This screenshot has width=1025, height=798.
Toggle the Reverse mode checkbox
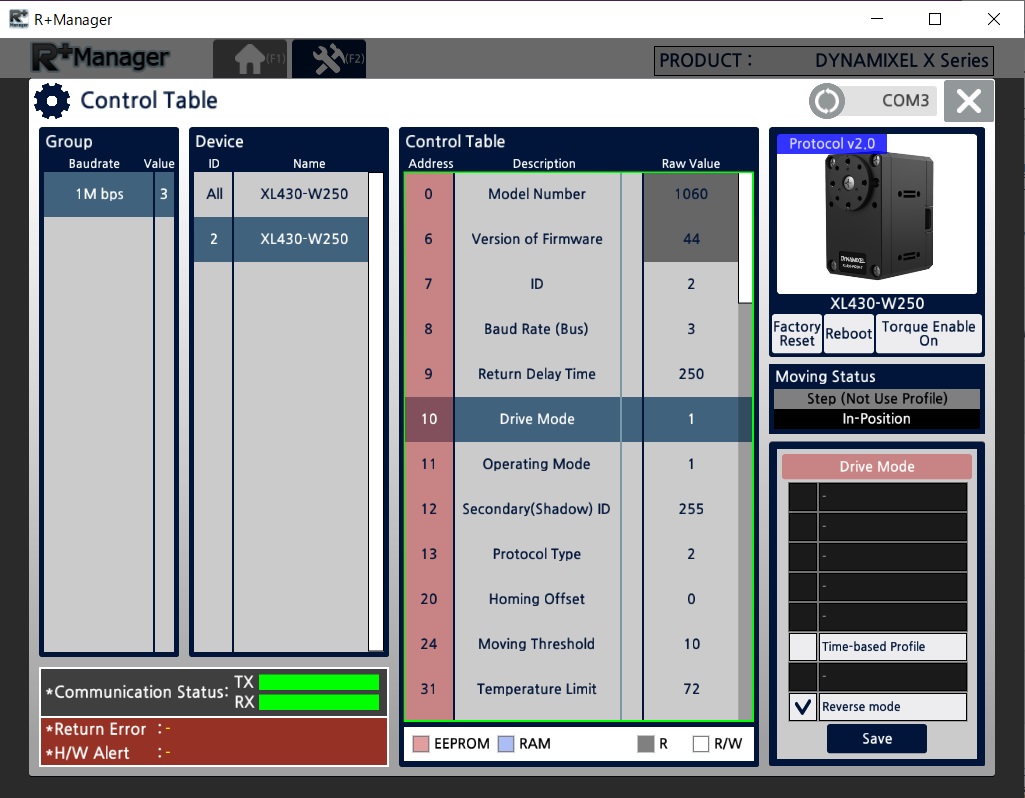tap(803, 707)
